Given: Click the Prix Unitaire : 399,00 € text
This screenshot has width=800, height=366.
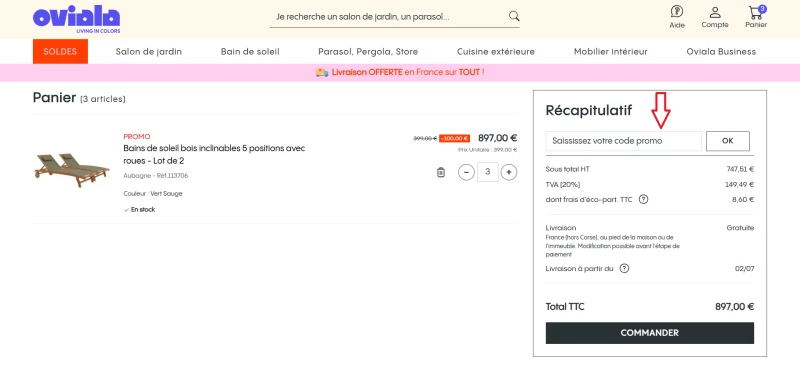Looking at the screenshot, I should 487,150.
